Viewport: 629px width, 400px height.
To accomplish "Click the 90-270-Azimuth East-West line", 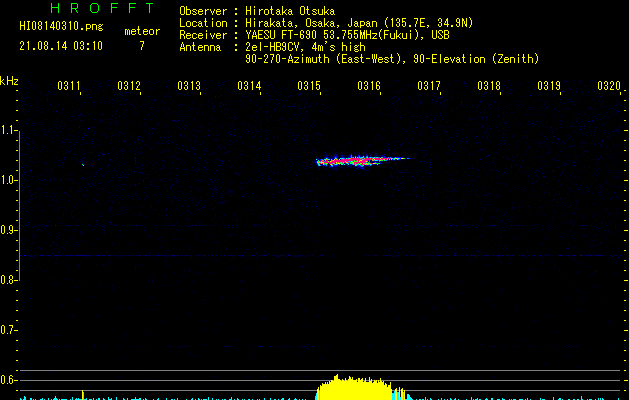I will pos(392,59).
